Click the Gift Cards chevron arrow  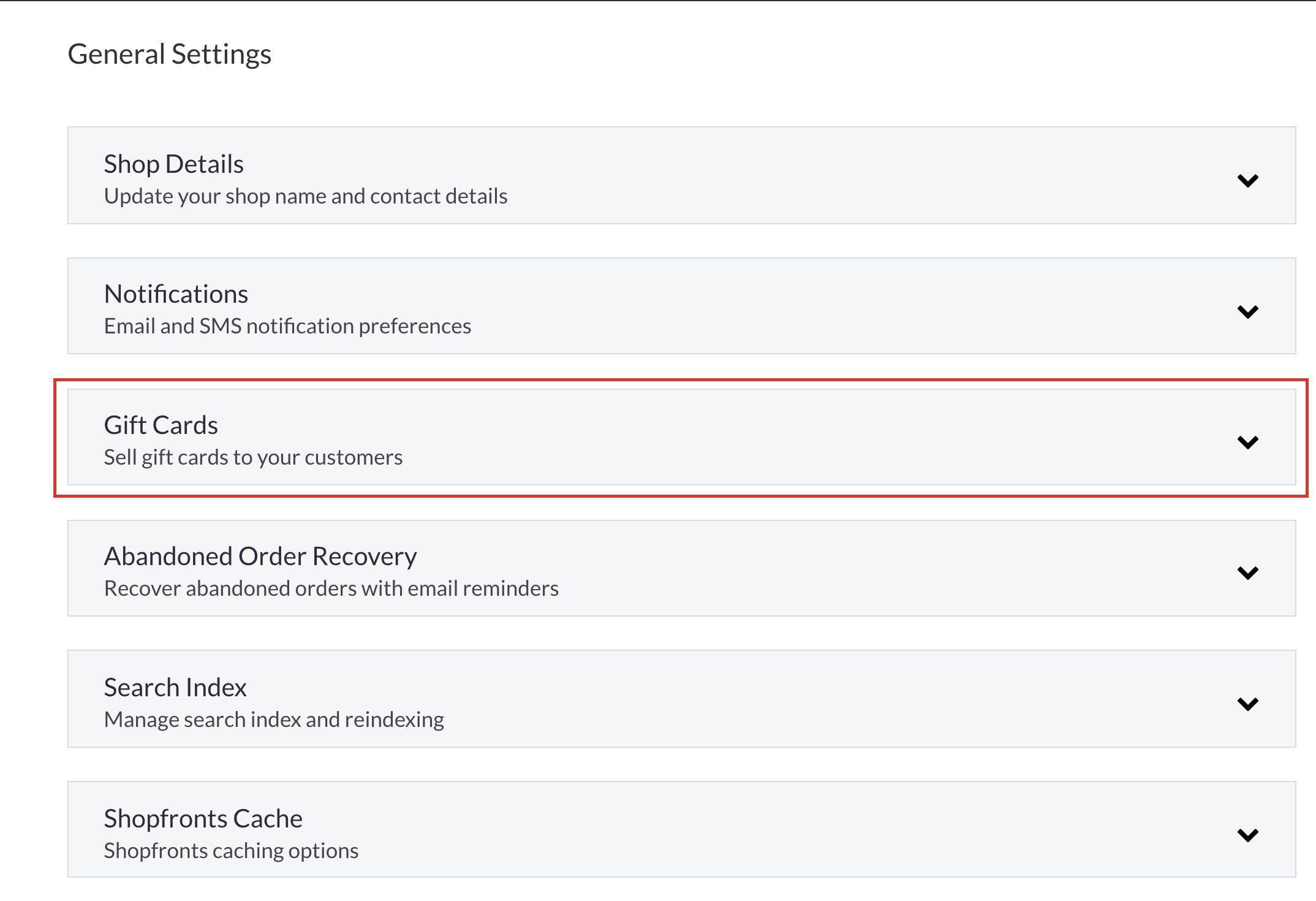pyautogui.click(x=1247, y=442)
